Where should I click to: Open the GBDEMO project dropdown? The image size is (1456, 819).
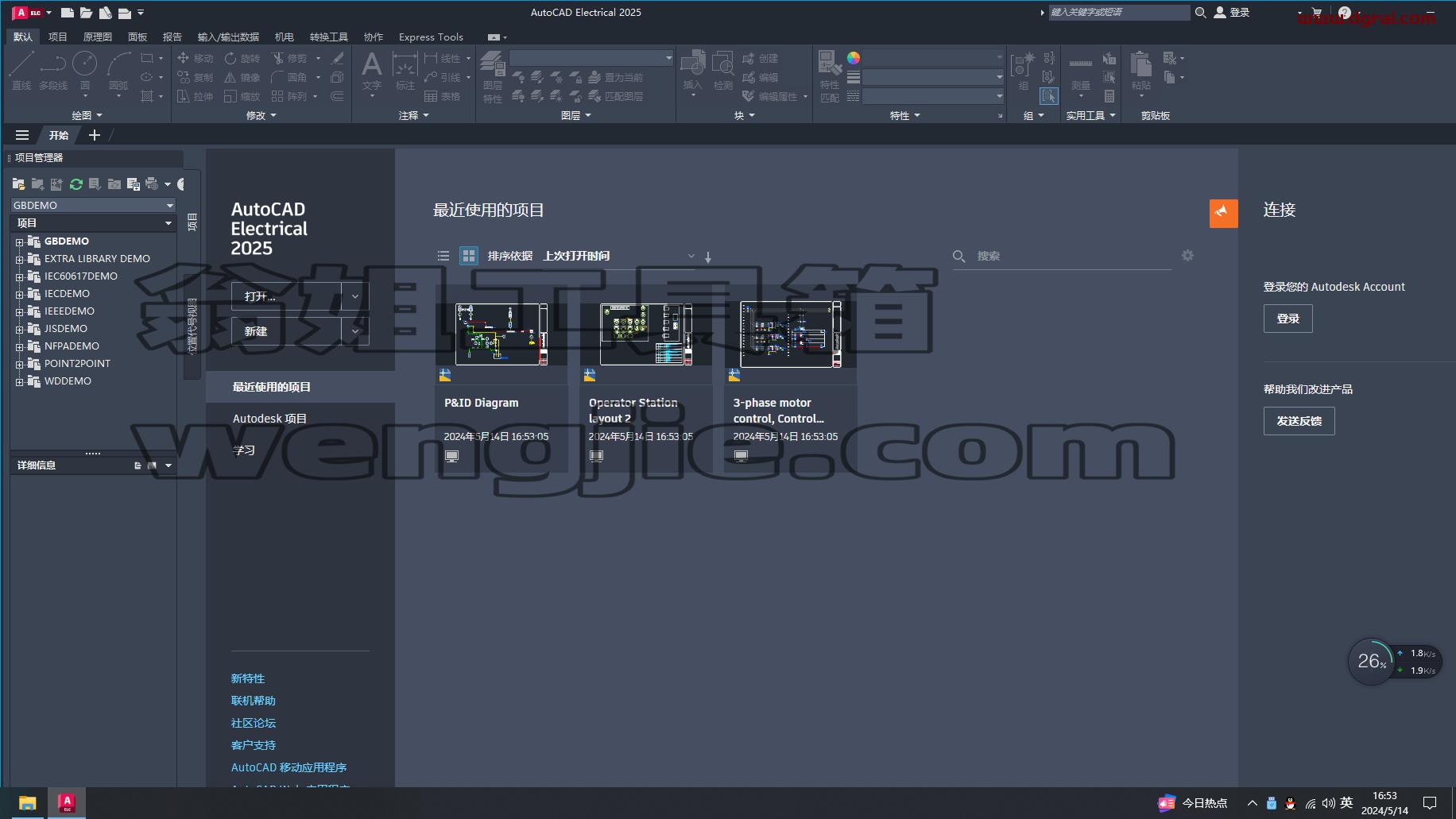coord(93,205)
